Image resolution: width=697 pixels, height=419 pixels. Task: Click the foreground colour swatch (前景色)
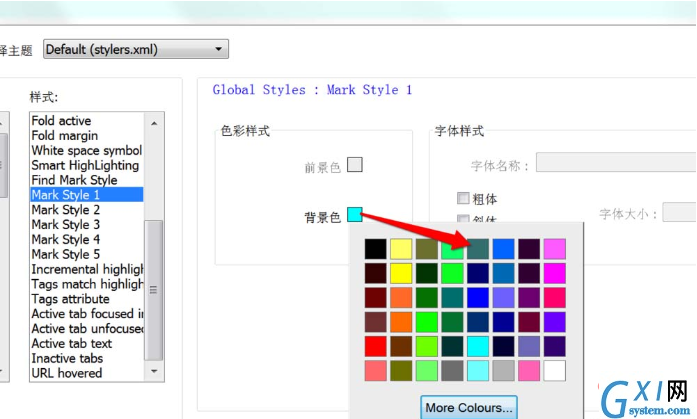(354, 165)
